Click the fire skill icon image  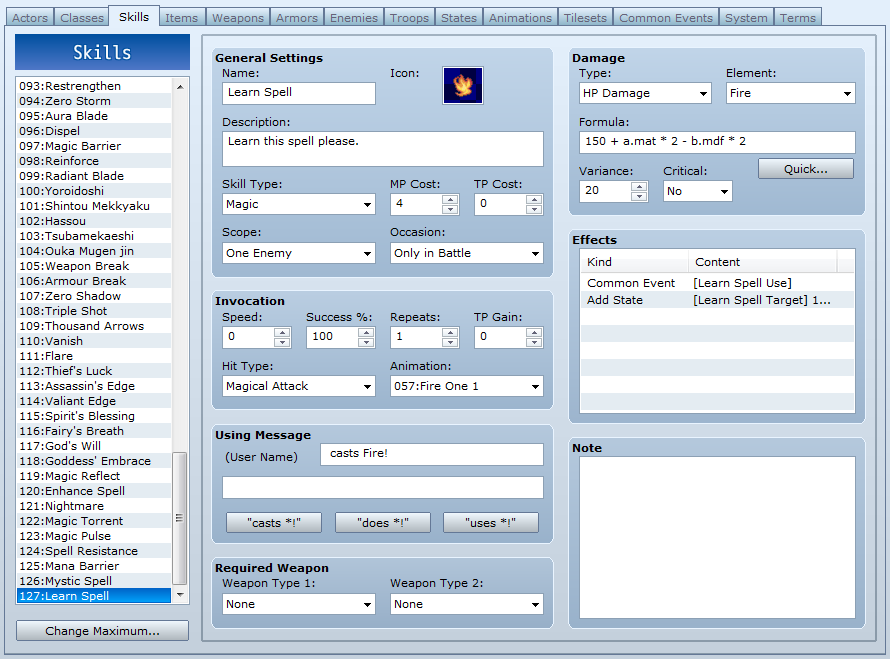[x=463, y=85]
